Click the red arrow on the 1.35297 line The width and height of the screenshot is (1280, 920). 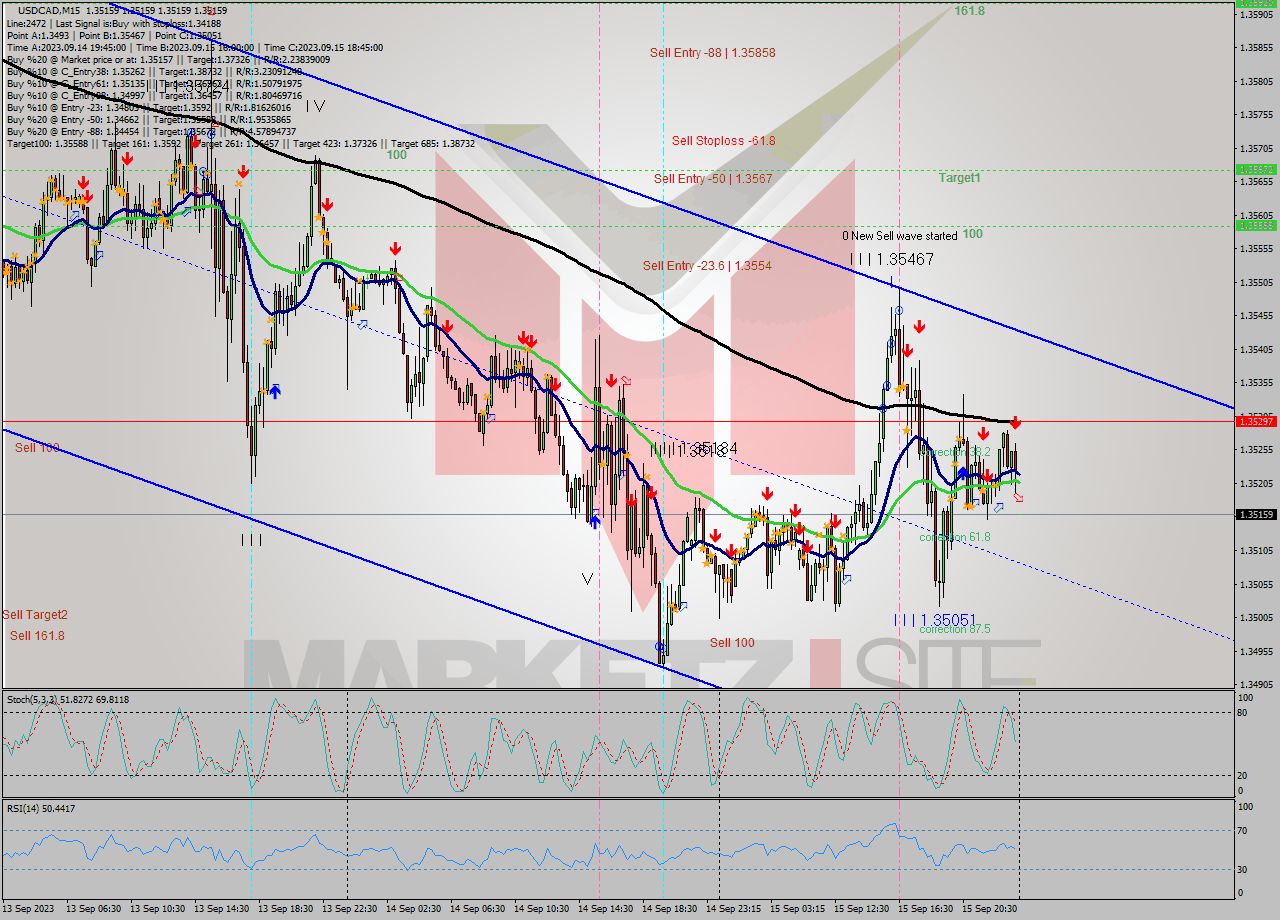1015,423
